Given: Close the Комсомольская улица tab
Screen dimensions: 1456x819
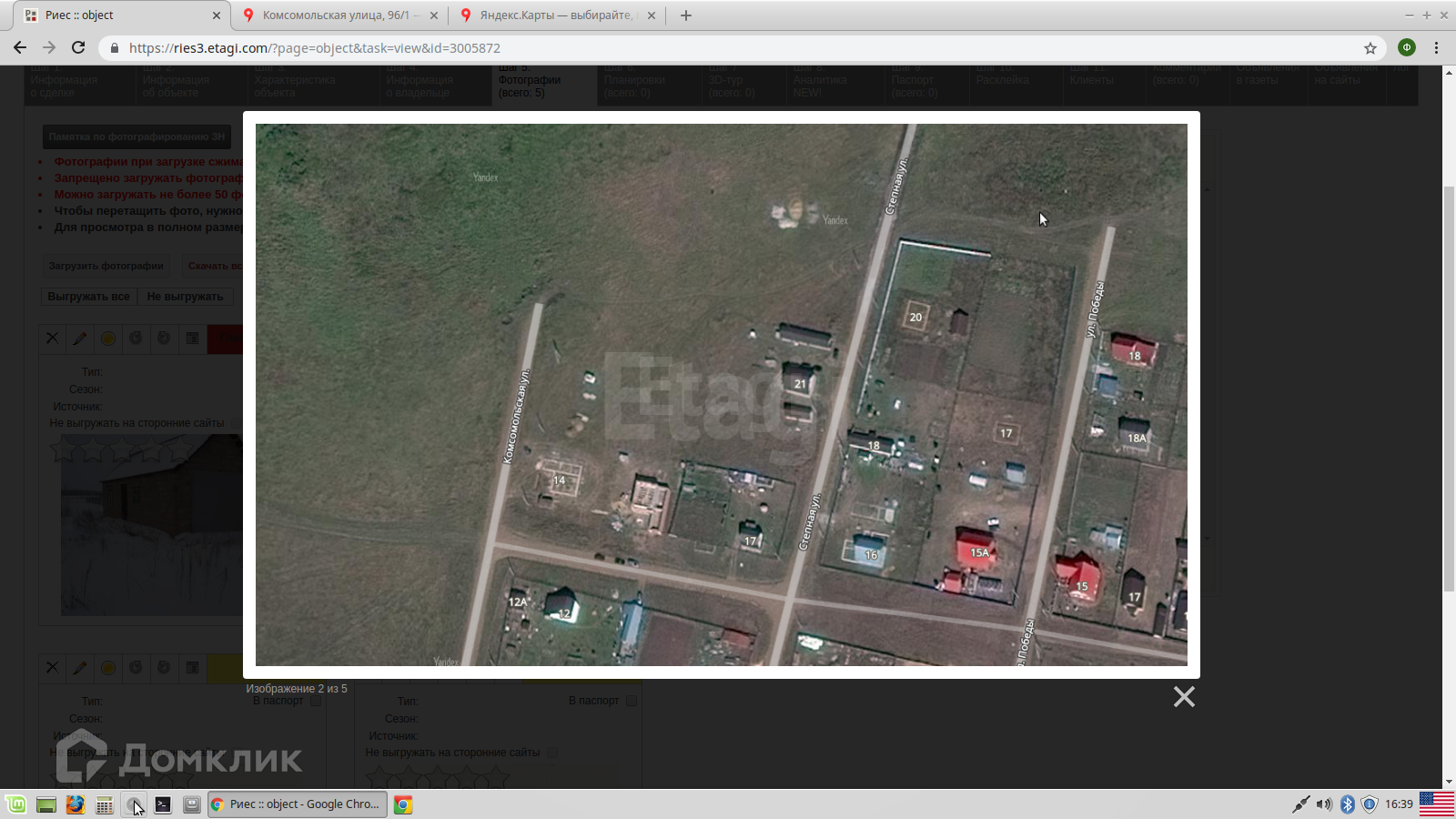Looking at the screenshot, I should click(433, 15).
